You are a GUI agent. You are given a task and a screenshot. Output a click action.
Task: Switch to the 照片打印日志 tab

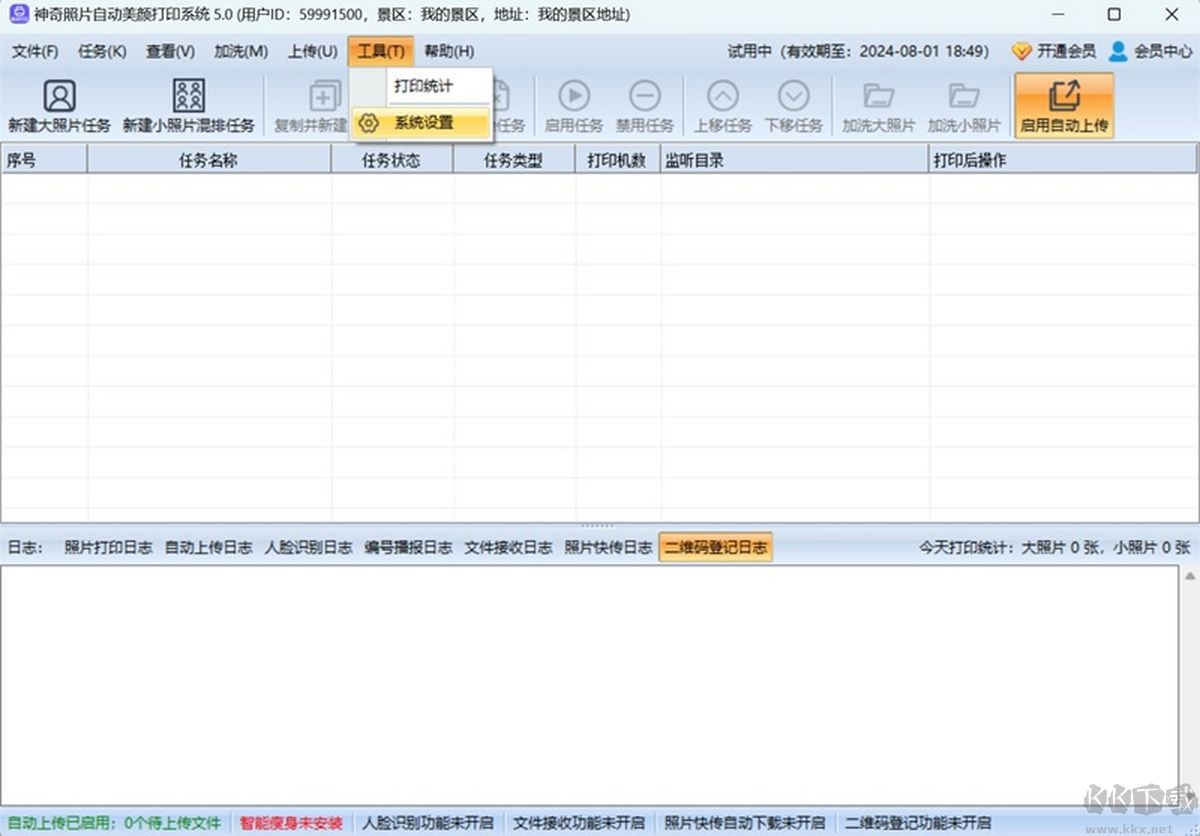tap(108, 547)
